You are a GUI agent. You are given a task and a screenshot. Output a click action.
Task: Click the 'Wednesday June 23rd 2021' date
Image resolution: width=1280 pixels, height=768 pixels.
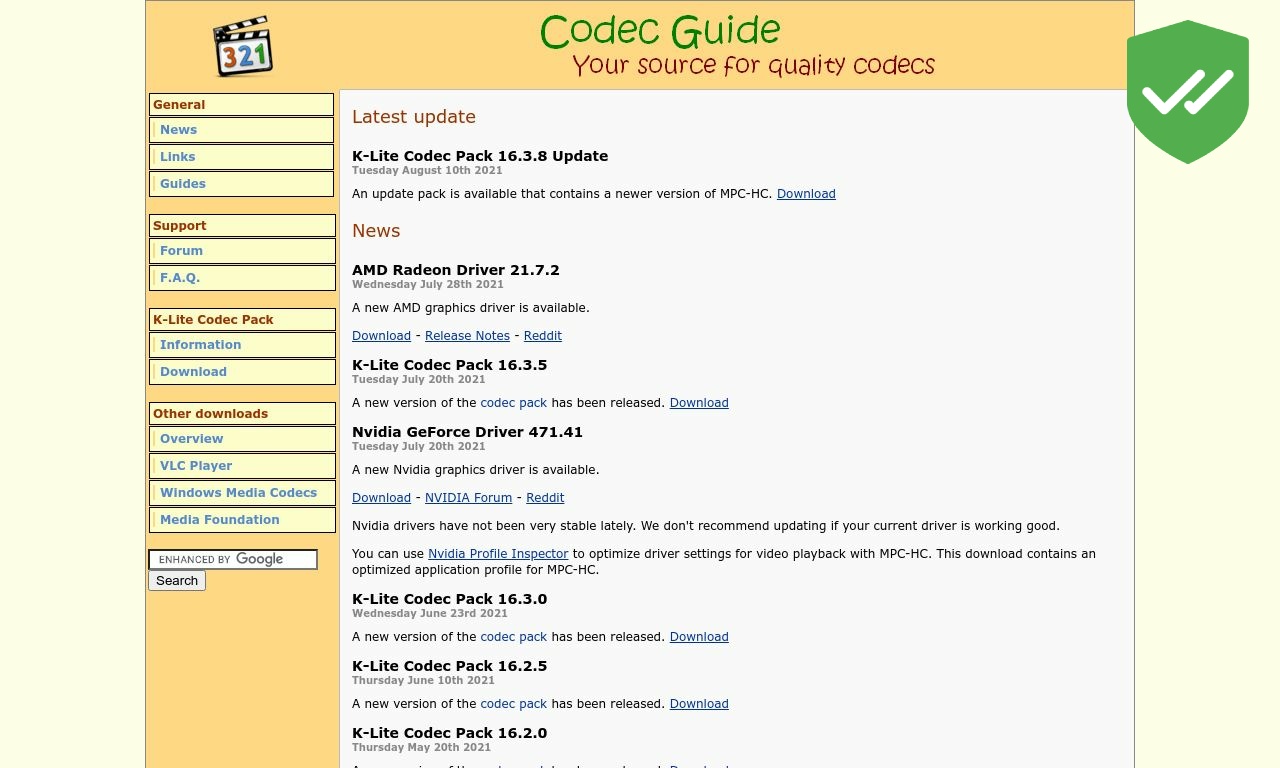(x=430, y=614)
